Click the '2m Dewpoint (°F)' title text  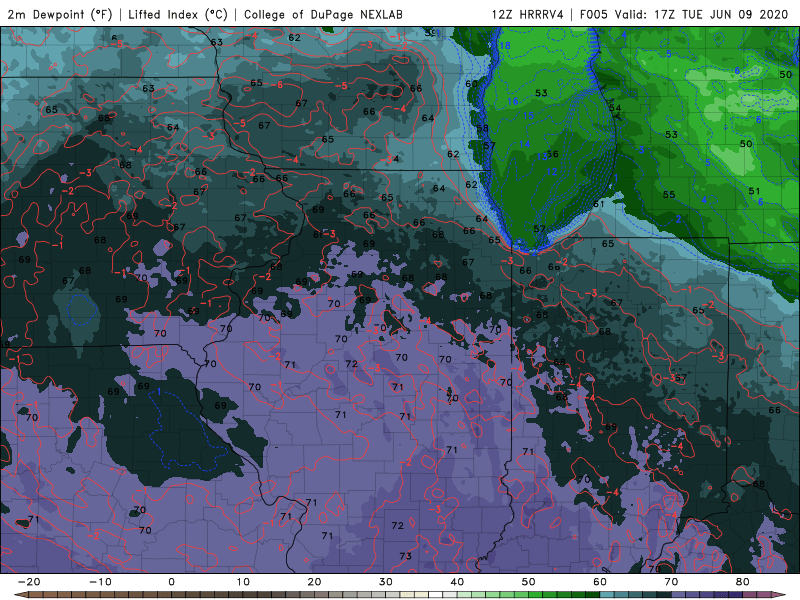[x=60, y=14]
